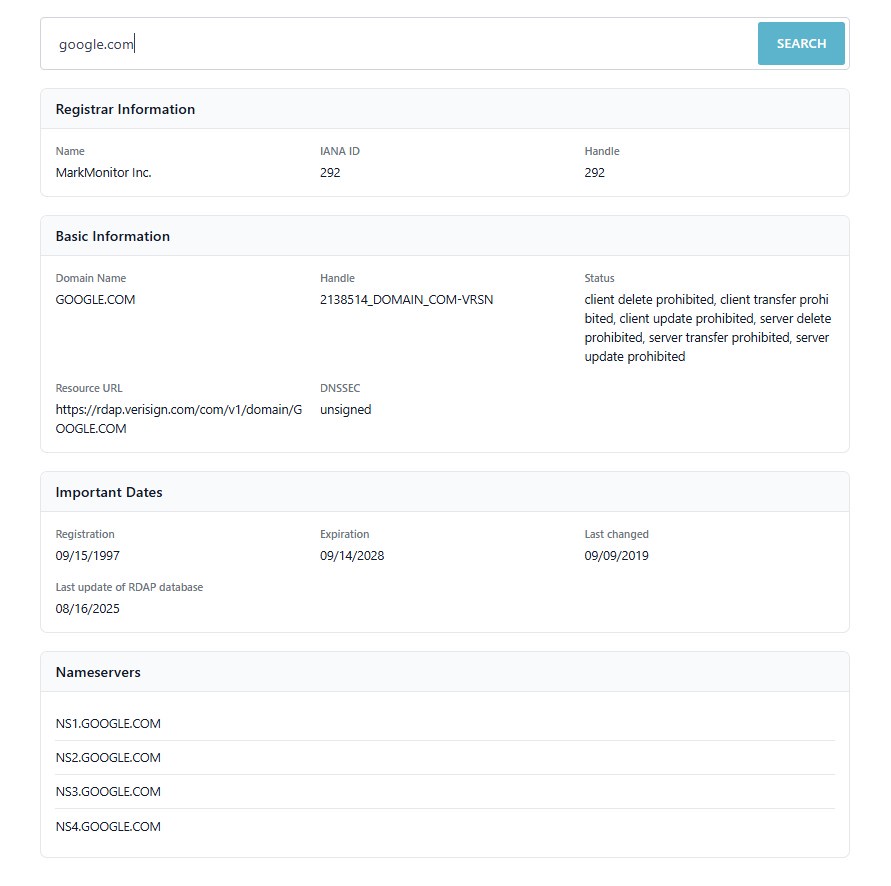Click last changed date 09/09/2019
Viewport: 891px width, 886px height.
click(617, 555)
